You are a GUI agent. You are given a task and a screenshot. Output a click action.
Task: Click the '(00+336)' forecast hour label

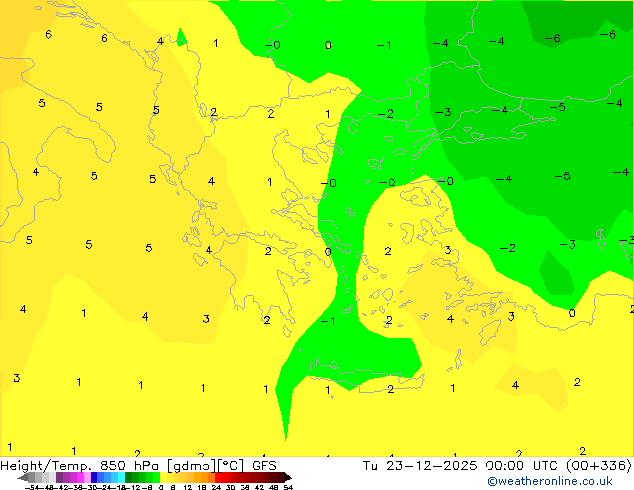598,466
